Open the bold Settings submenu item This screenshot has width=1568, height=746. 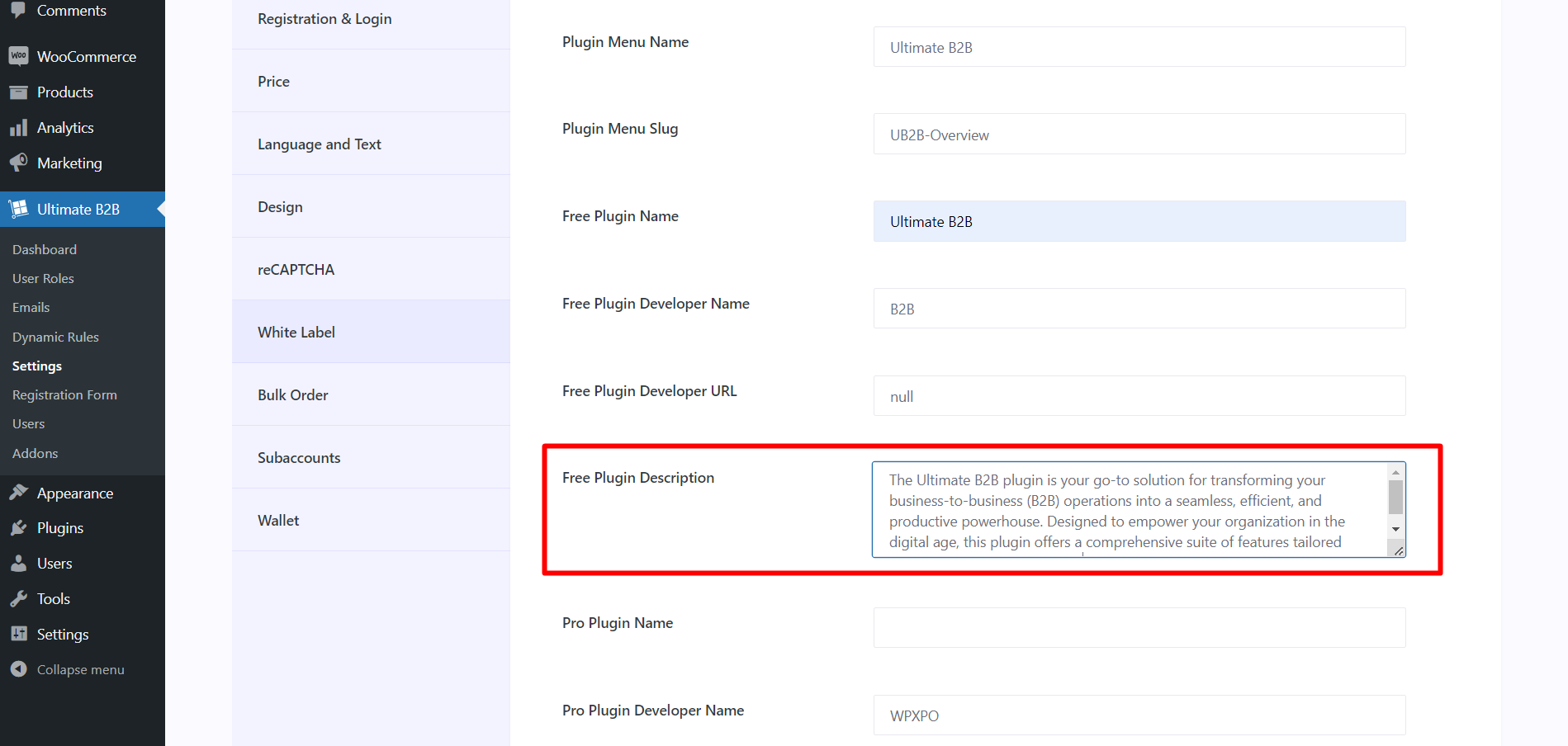click(37, 366)
